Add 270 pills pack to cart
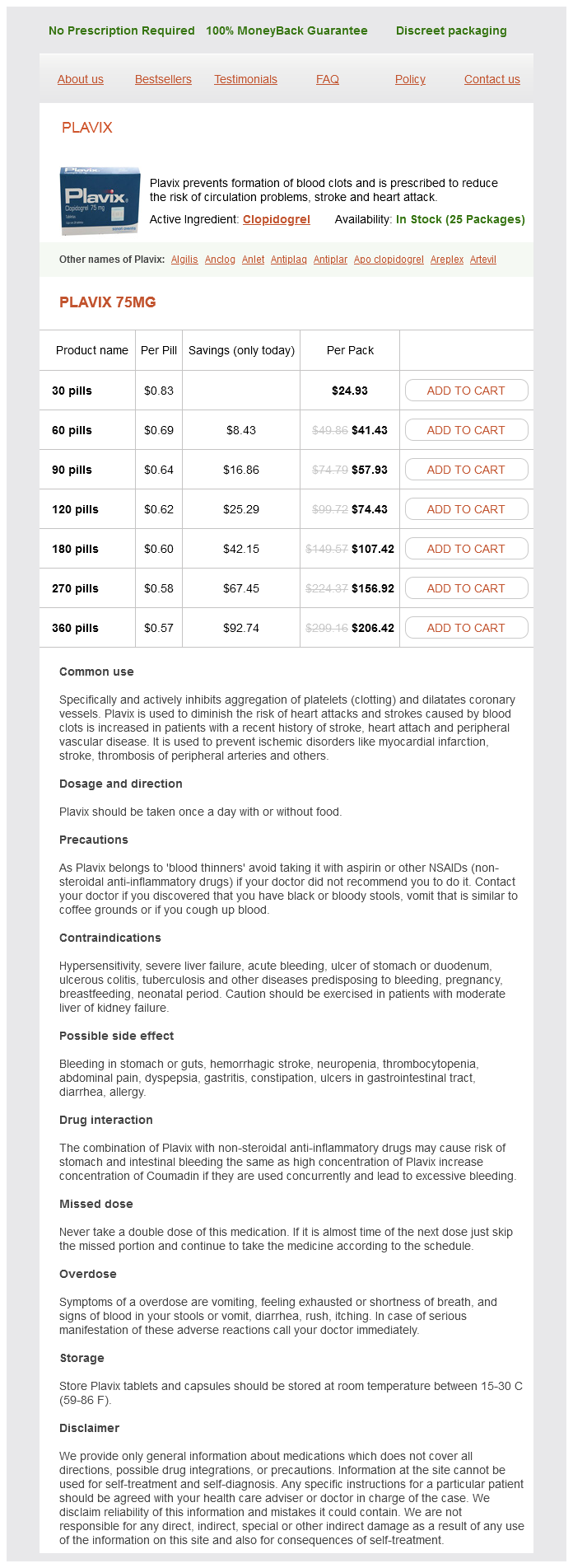Screen dimensions: 573x1568 click(466, 588)
